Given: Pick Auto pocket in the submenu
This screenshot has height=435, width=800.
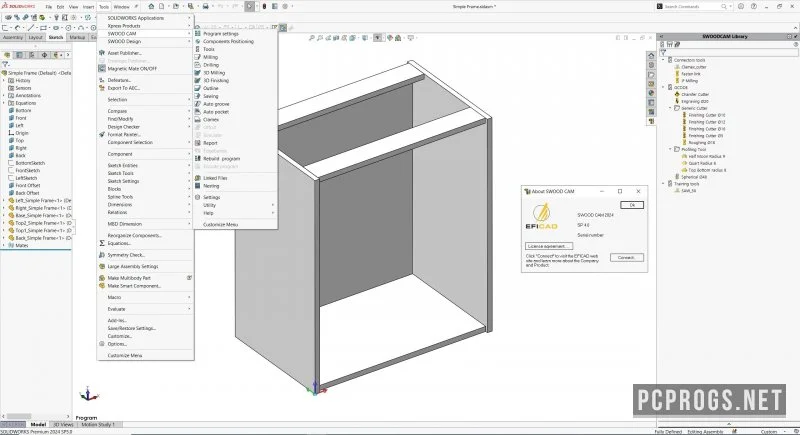Looking at the screenshot, I should 216,112.
